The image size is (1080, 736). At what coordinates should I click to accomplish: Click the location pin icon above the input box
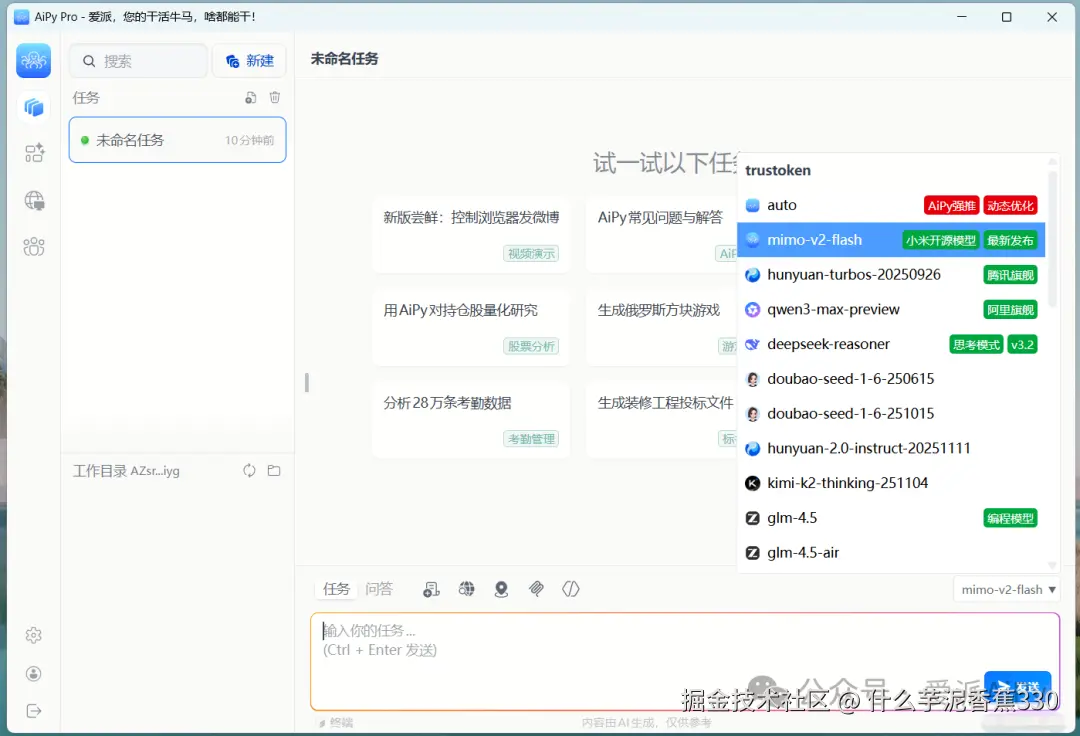501,589
